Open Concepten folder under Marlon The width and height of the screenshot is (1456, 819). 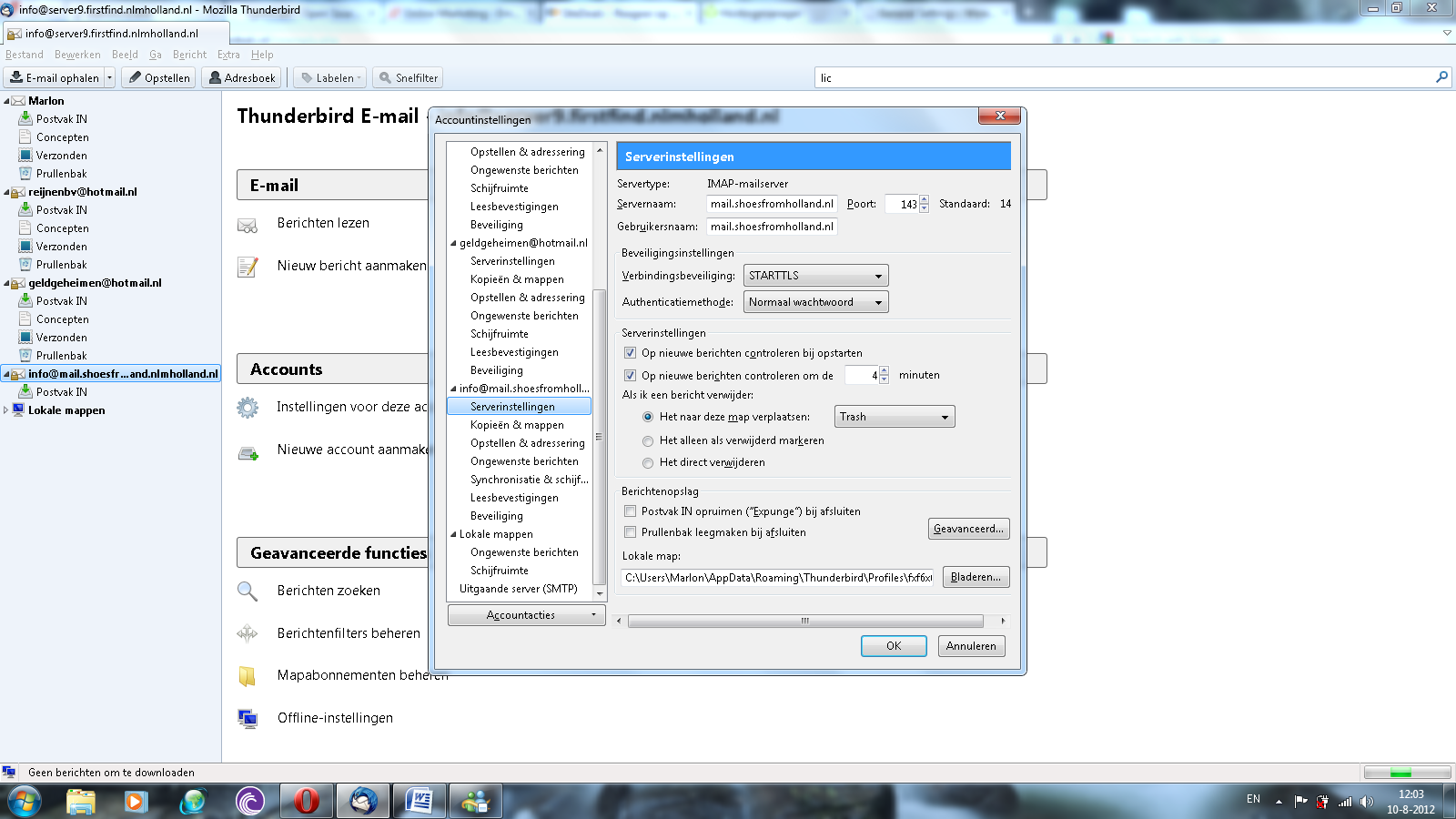pos(62,137)
